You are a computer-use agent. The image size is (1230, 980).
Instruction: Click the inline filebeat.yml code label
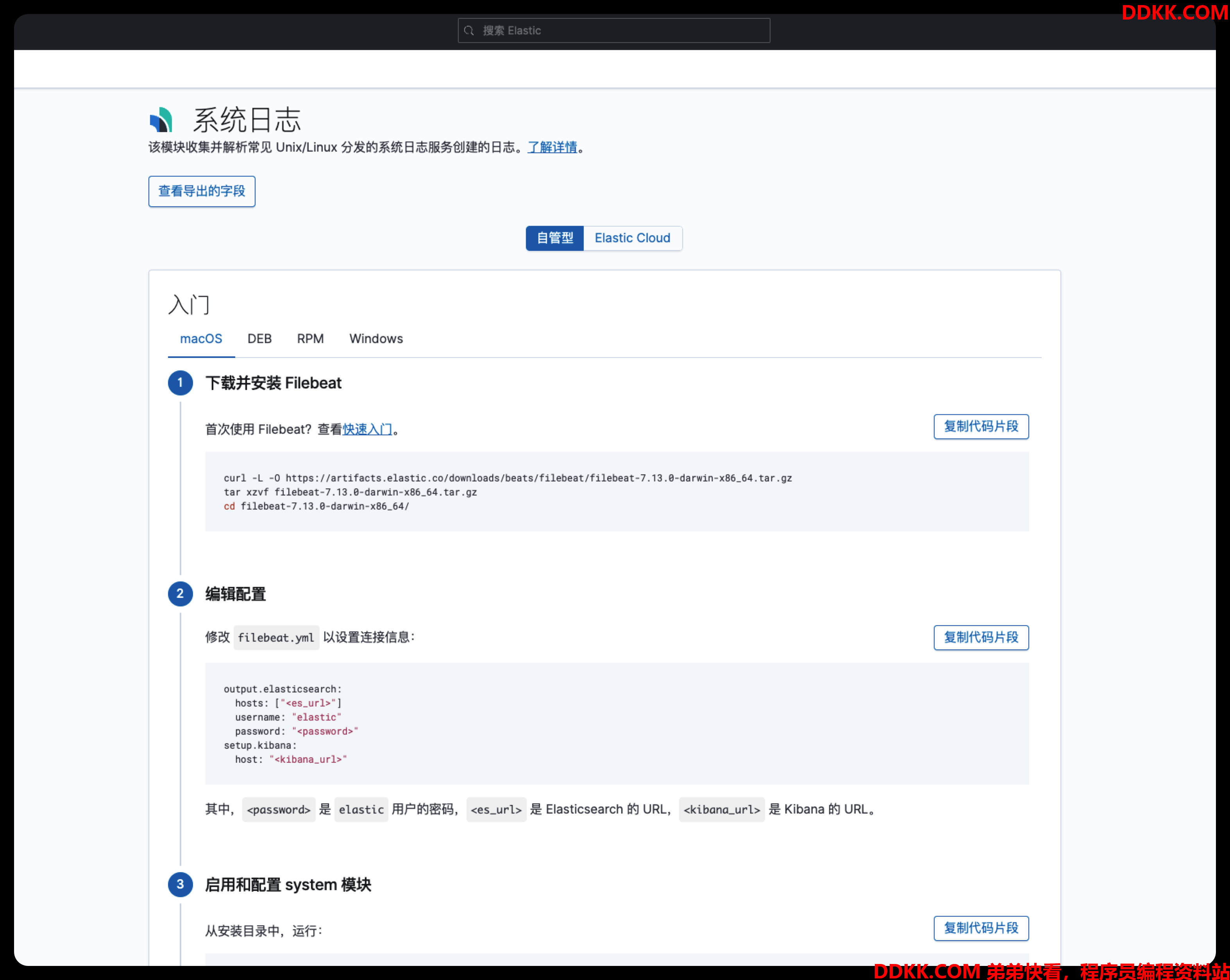(x=276, y=638)
